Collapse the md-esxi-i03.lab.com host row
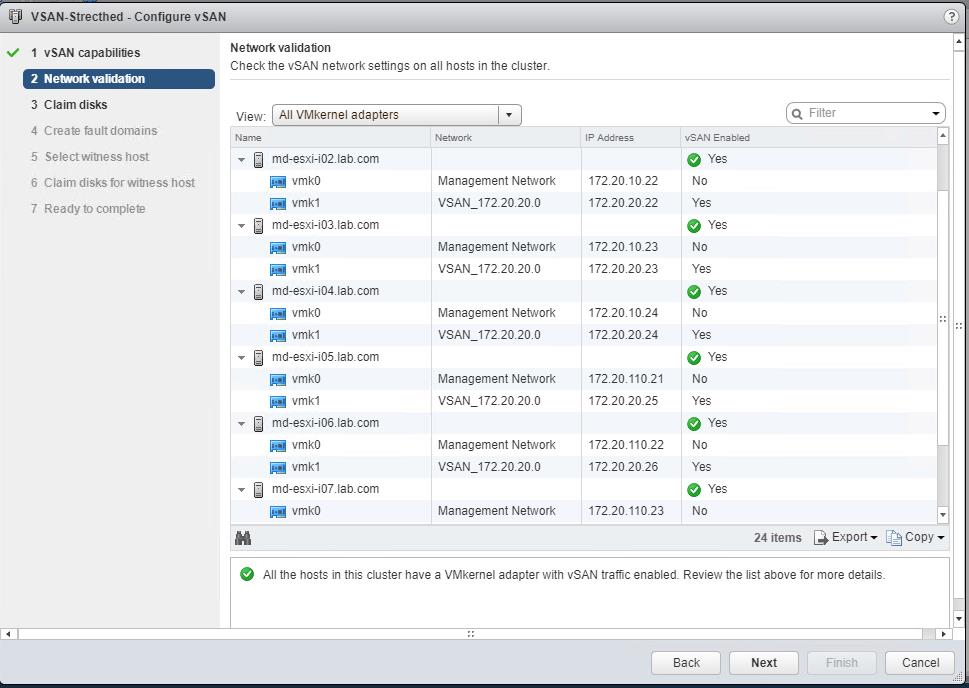The image size is (969, 688). (x=242, y=226)
